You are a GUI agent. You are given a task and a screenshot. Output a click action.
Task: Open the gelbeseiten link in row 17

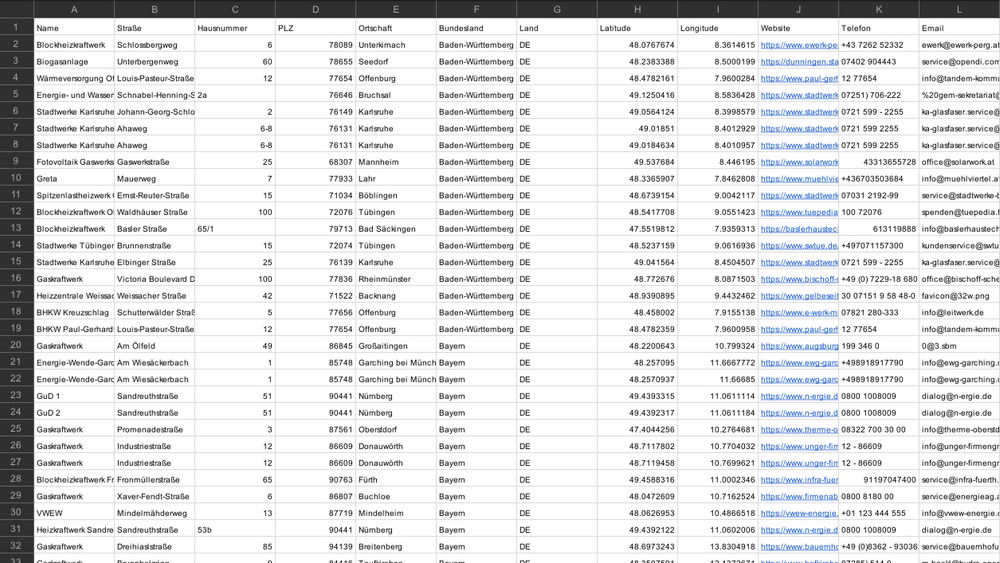click(799, 296)
